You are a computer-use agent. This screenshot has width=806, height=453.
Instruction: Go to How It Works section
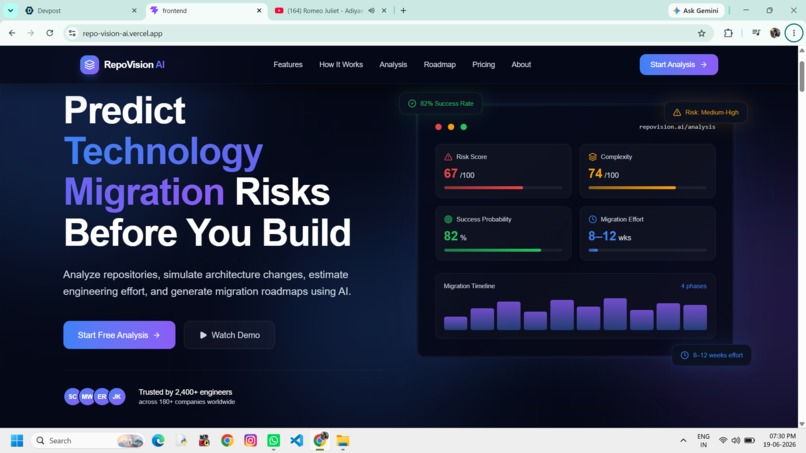(x=341, y=65)
